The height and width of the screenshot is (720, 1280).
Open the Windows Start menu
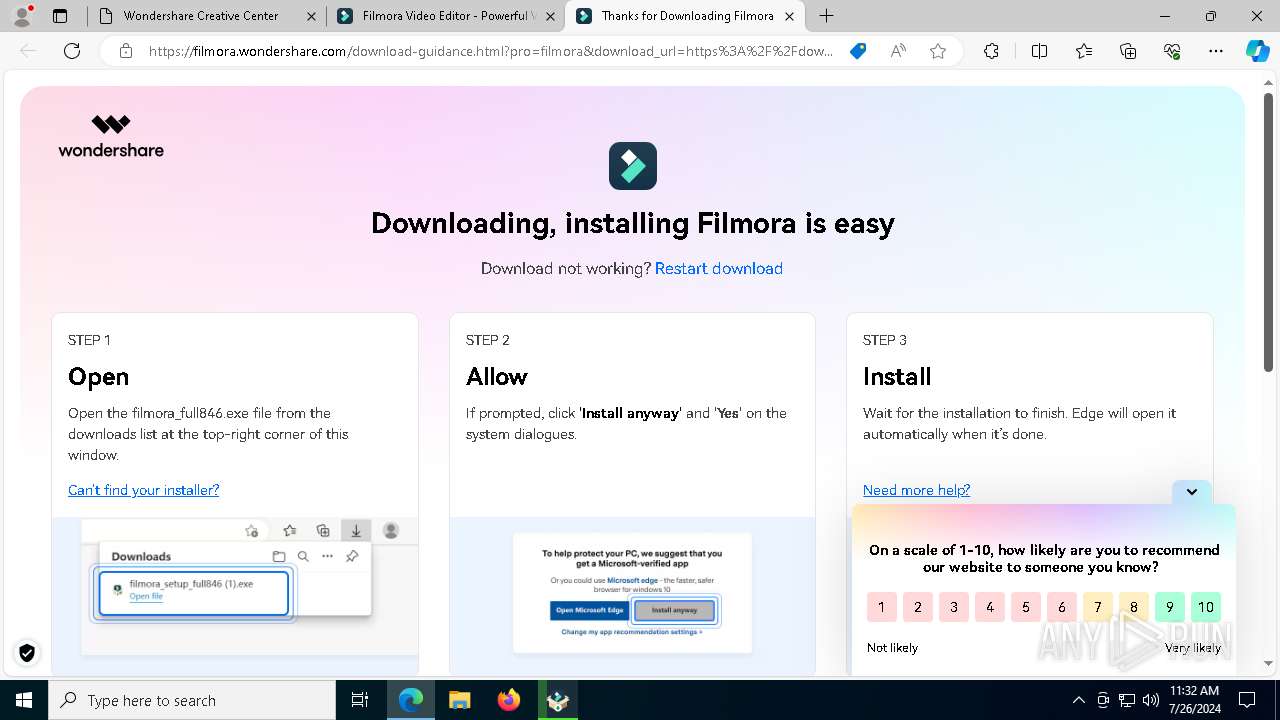(24, 700)
